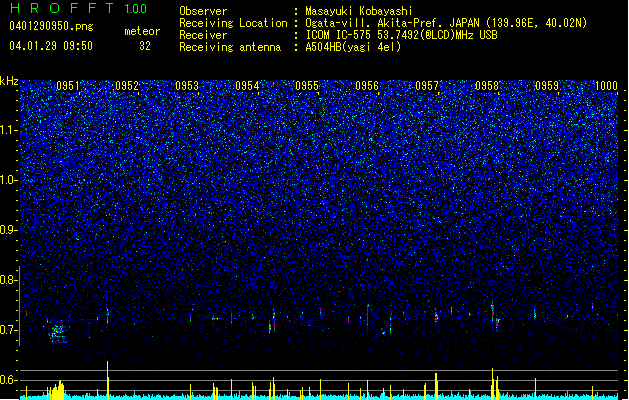
Task: Click the 0957 time marker
Action: coord(427,86)
